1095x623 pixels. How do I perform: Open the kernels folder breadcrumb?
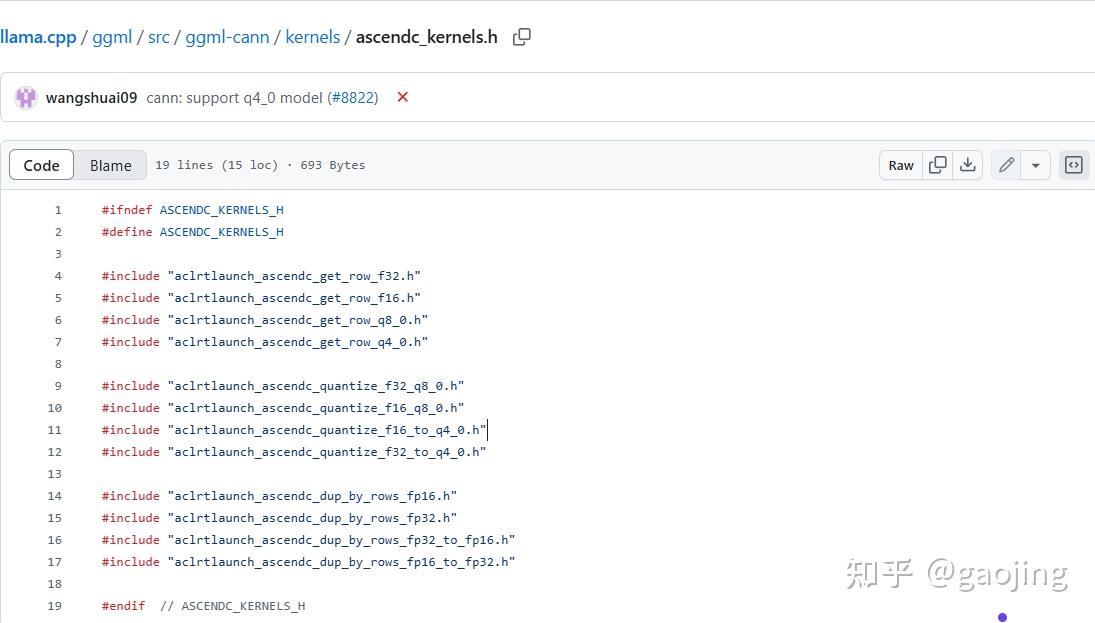tap(313, 37)
